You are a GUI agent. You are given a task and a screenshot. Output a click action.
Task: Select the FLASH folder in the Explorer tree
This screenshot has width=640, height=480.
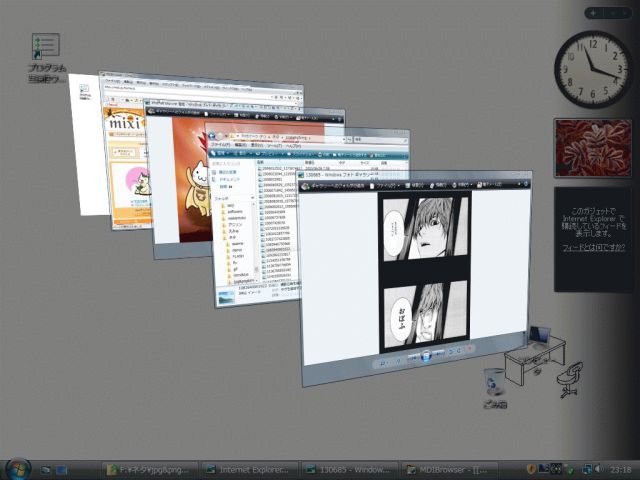pos(238,256)
